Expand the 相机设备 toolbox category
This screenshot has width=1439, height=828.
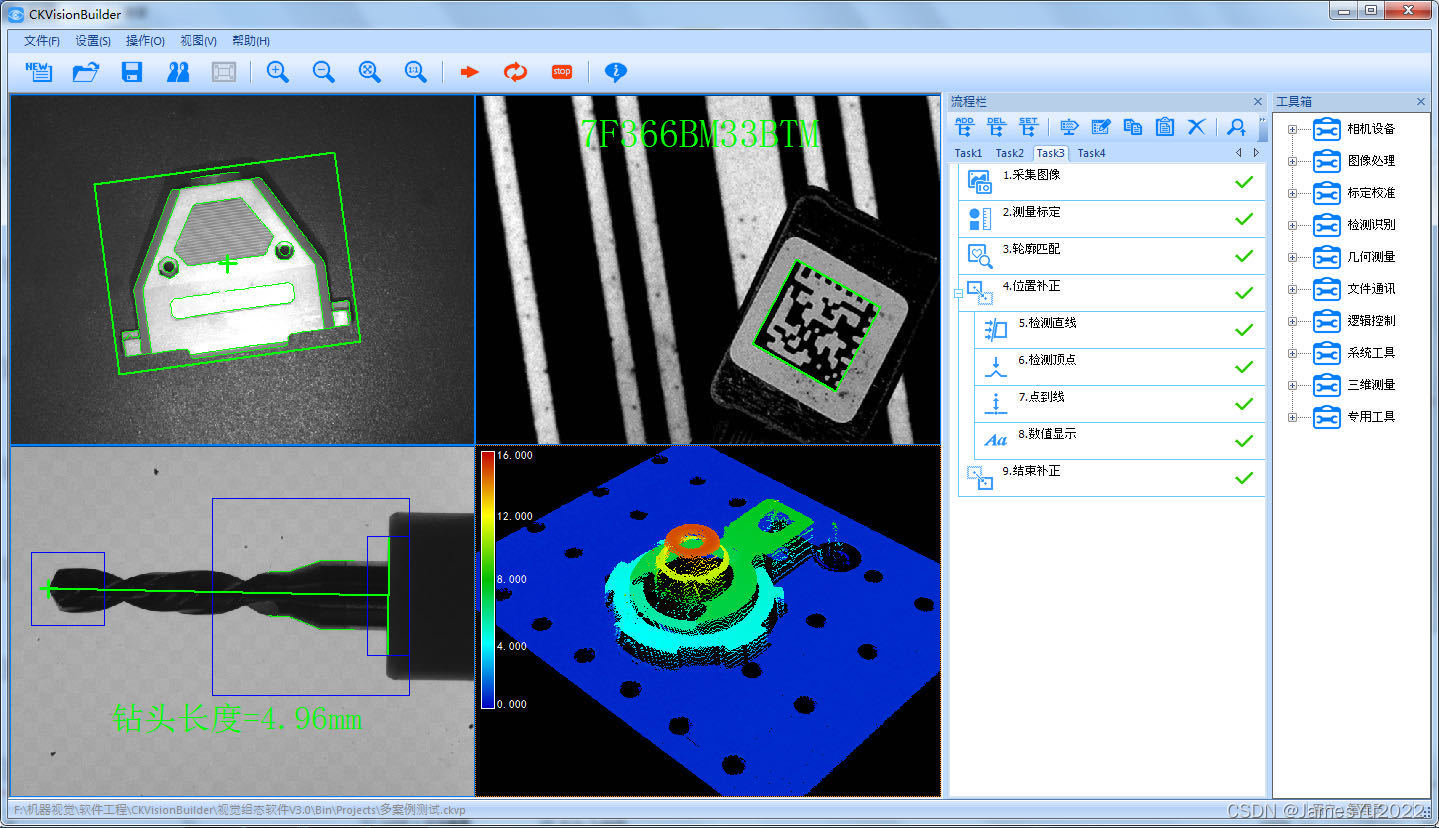pyautogui.click(x=1292, y=129)
